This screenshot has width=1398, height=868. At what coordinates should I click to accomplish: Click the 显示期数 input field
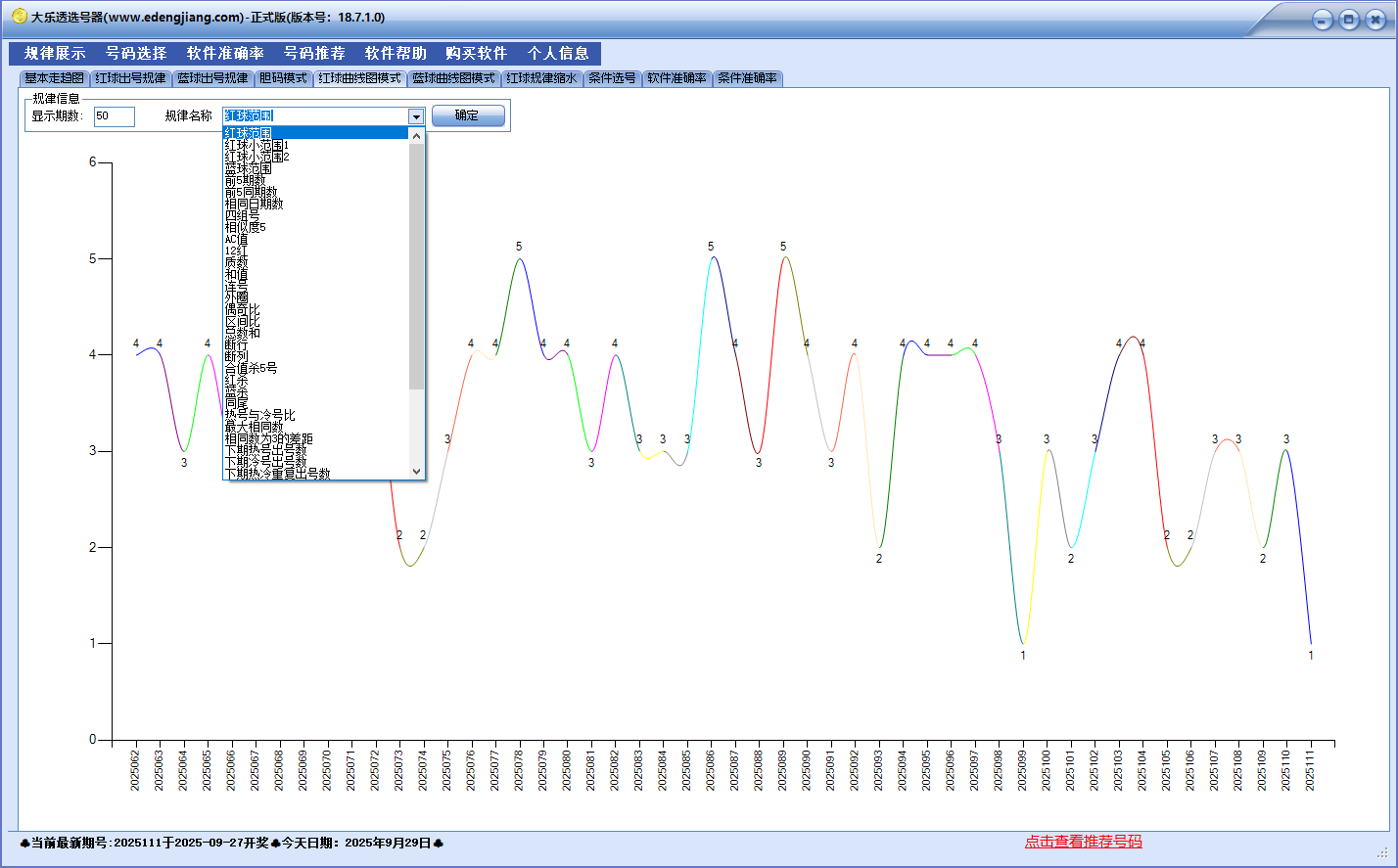point(114,116)
